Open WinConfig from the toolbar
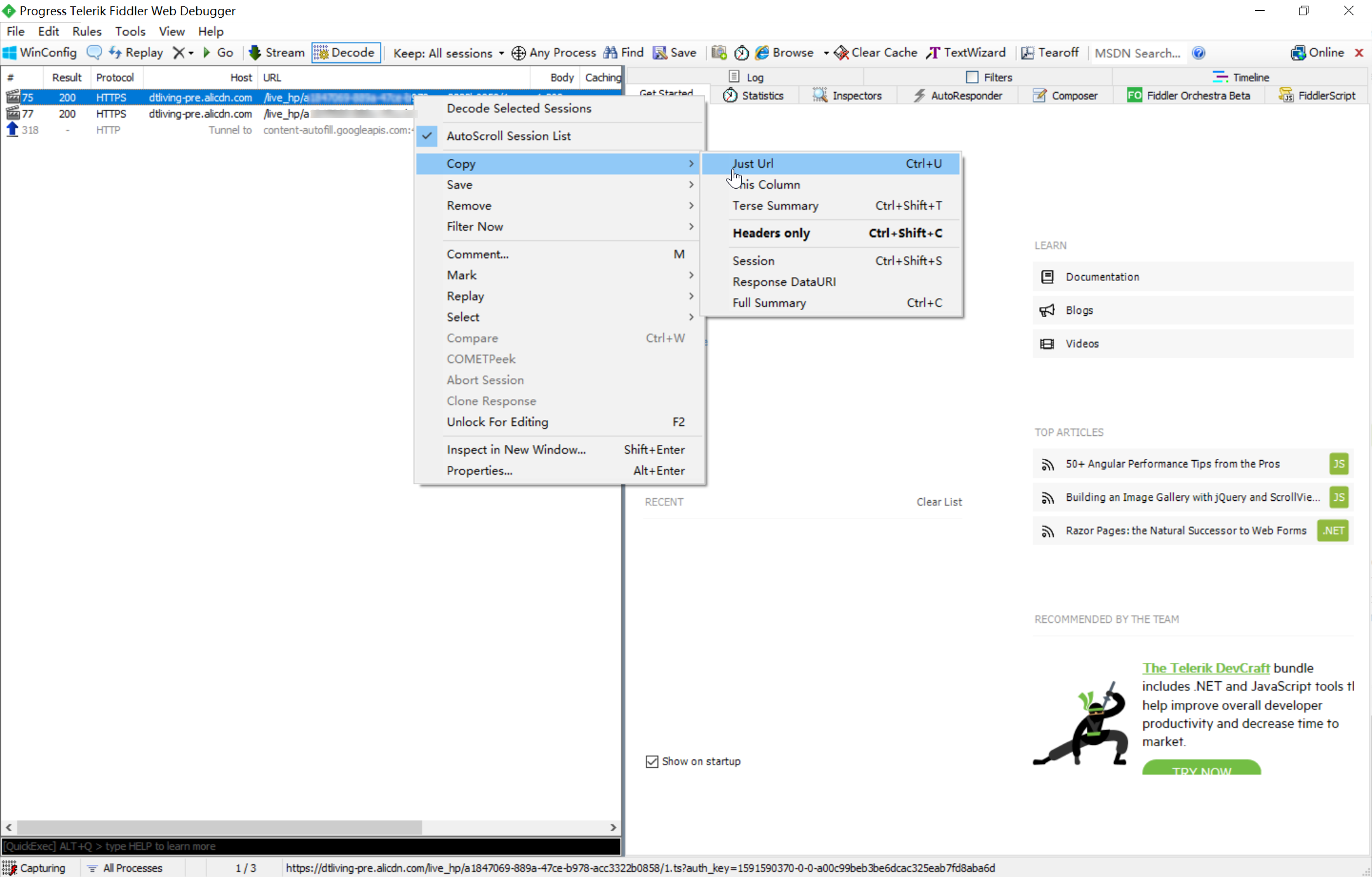1372x877 pixels. click(x=40, y=53)
